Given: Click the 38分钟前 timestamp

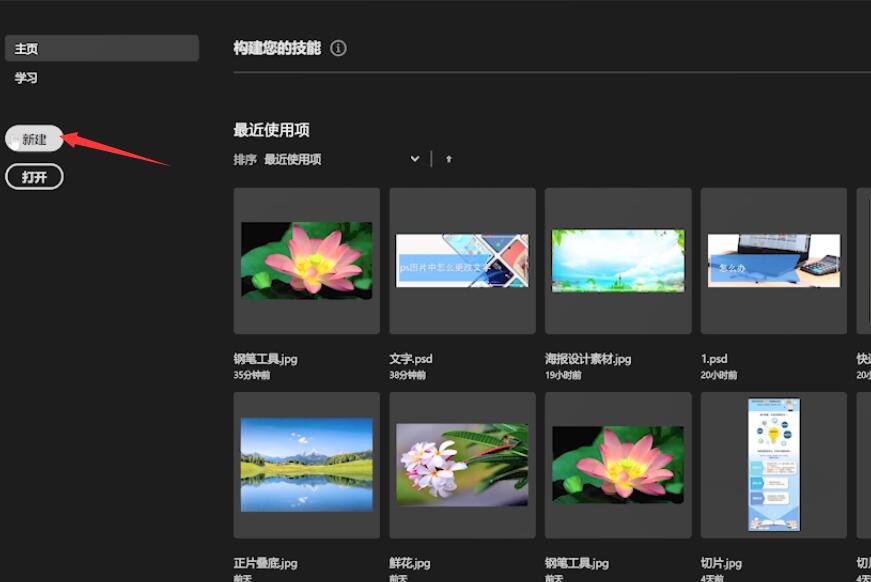Looking at the screenshot, I should pos(407,375).
